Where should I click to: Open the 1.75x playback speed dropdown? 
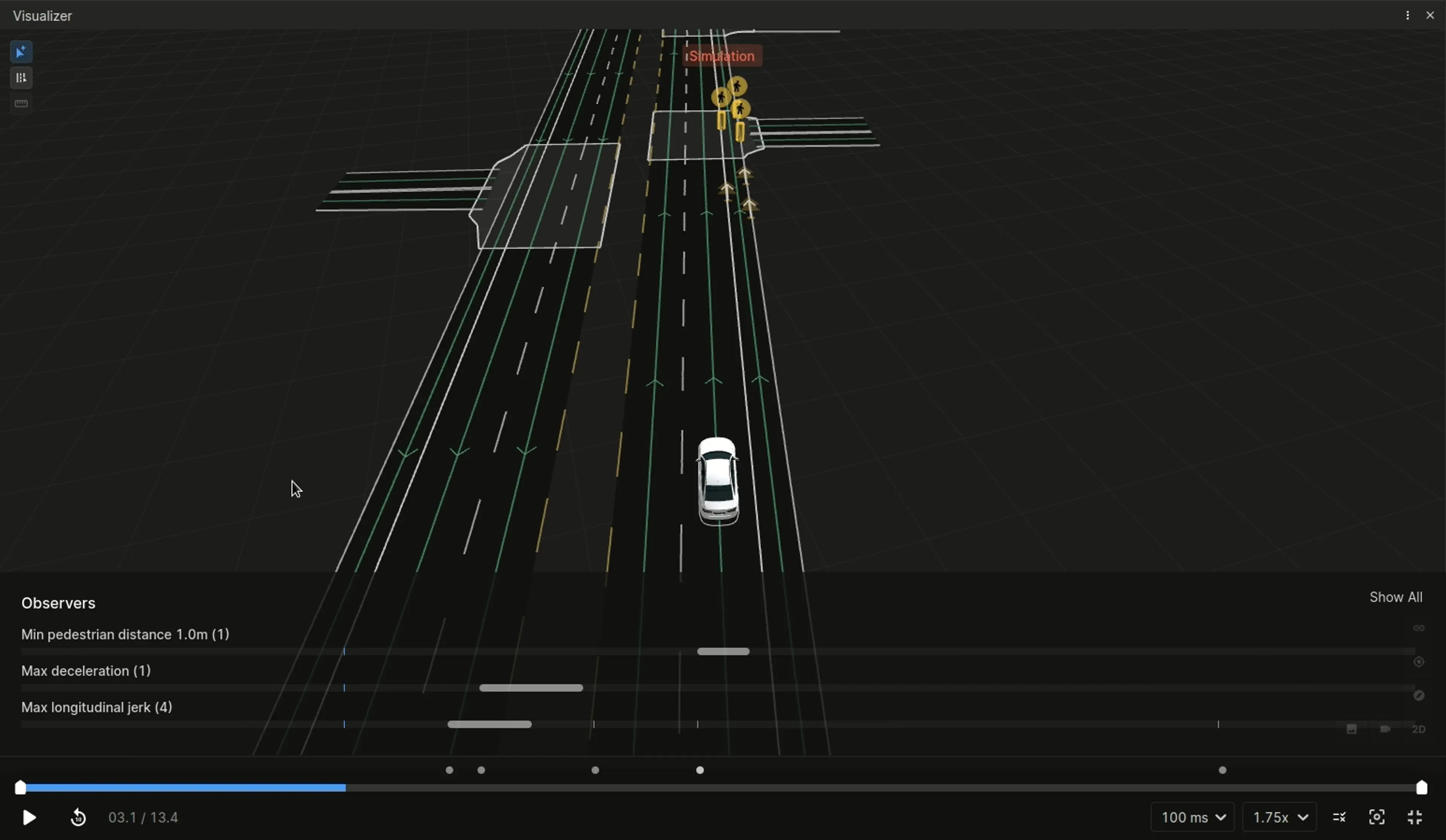[1280, 818]
